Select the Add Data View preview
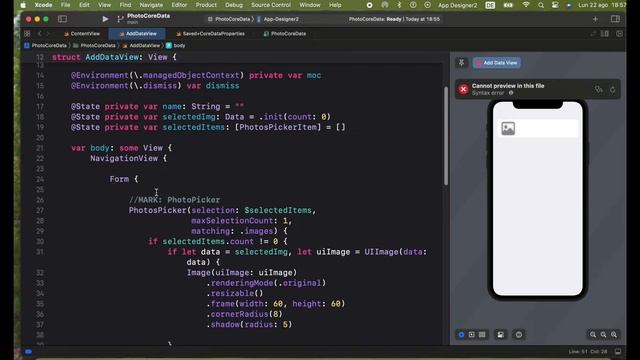 pos(497,62)
